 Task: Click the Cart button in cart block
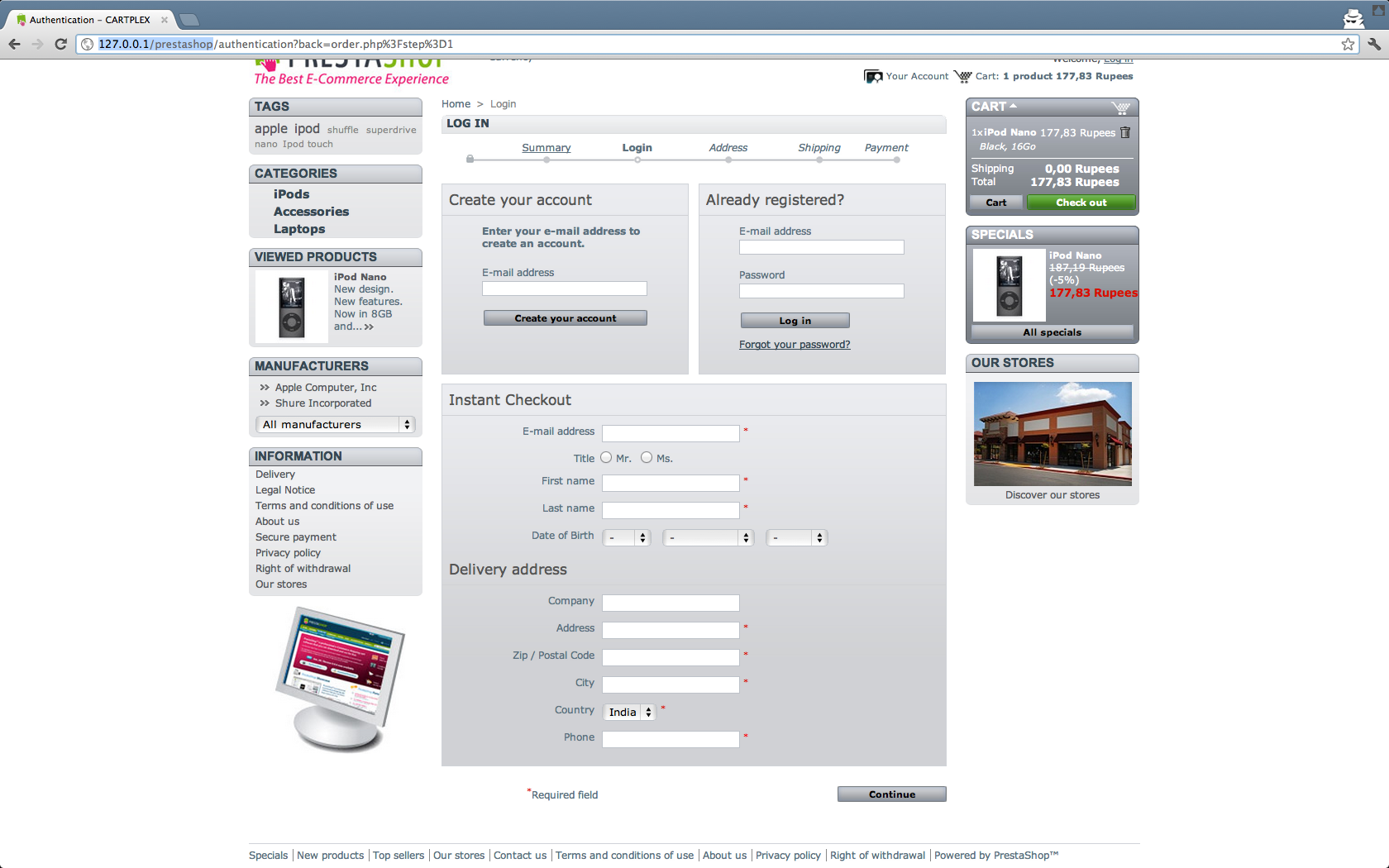tap(996, 203)
